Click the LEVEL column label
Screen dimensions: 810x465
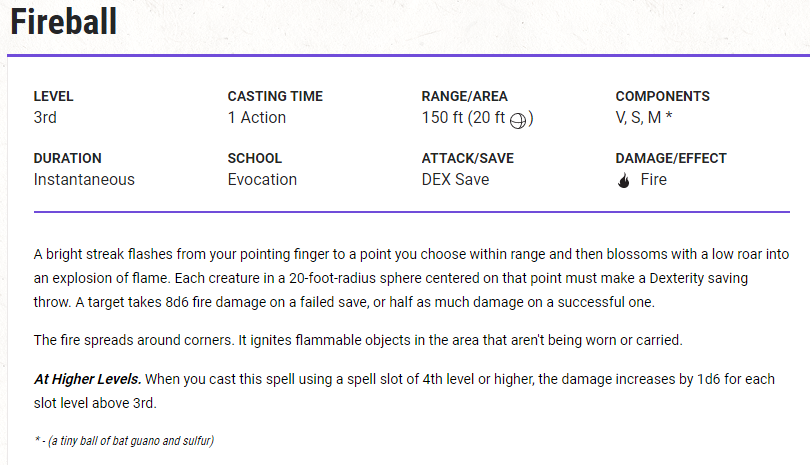point(54,97)
